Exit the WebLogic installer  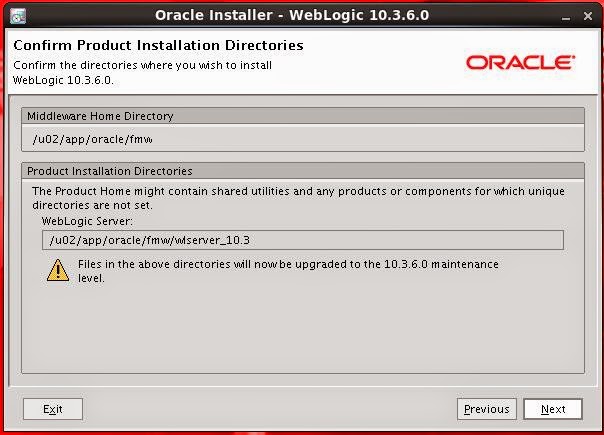pos(53,409)
